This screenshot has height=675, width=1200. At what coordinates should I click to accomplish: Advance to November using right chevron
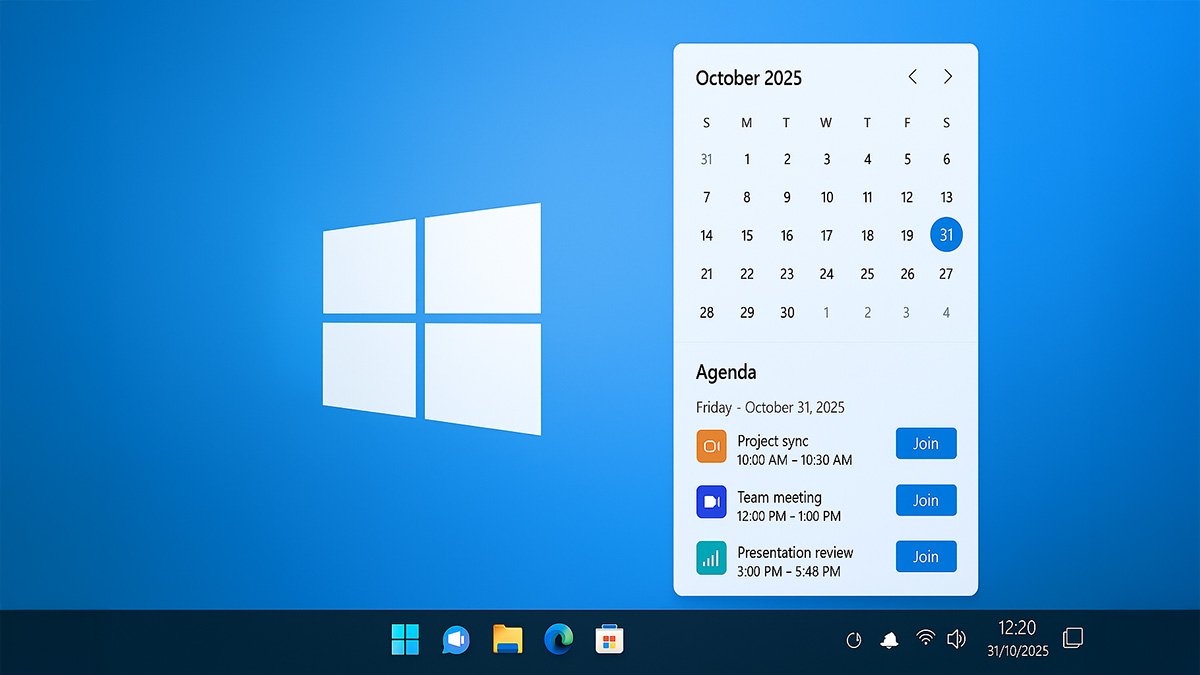point(947,76)
